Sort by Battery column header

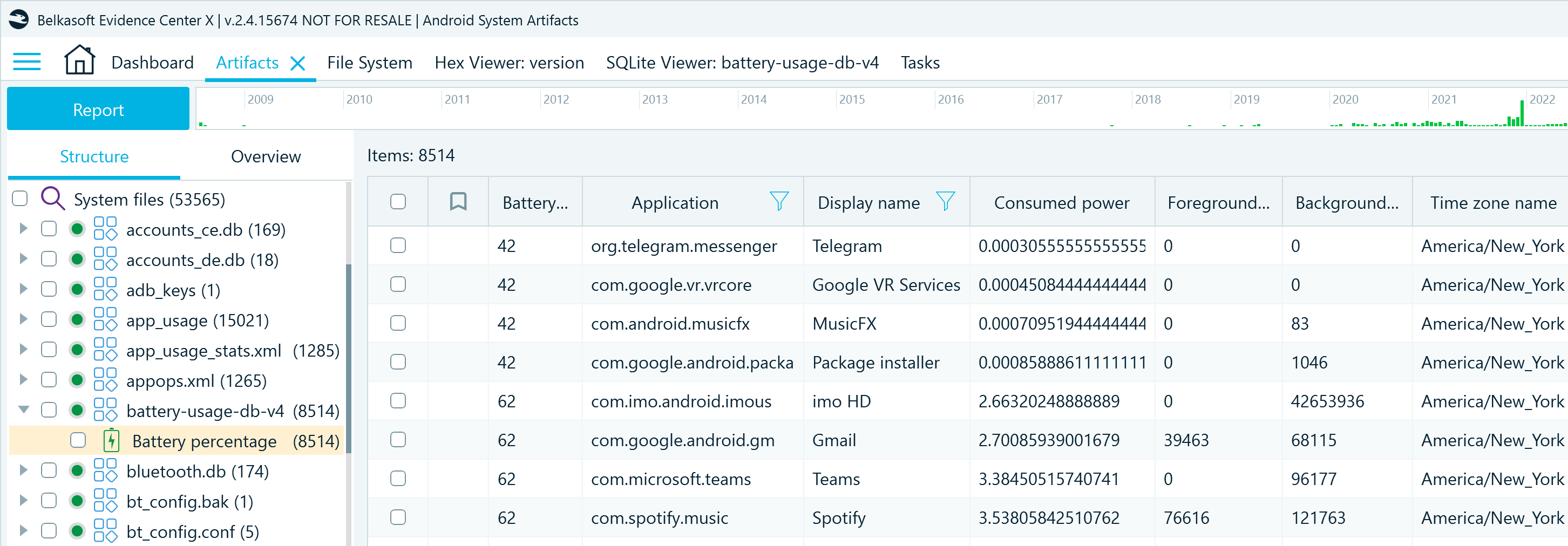[535, 202]
